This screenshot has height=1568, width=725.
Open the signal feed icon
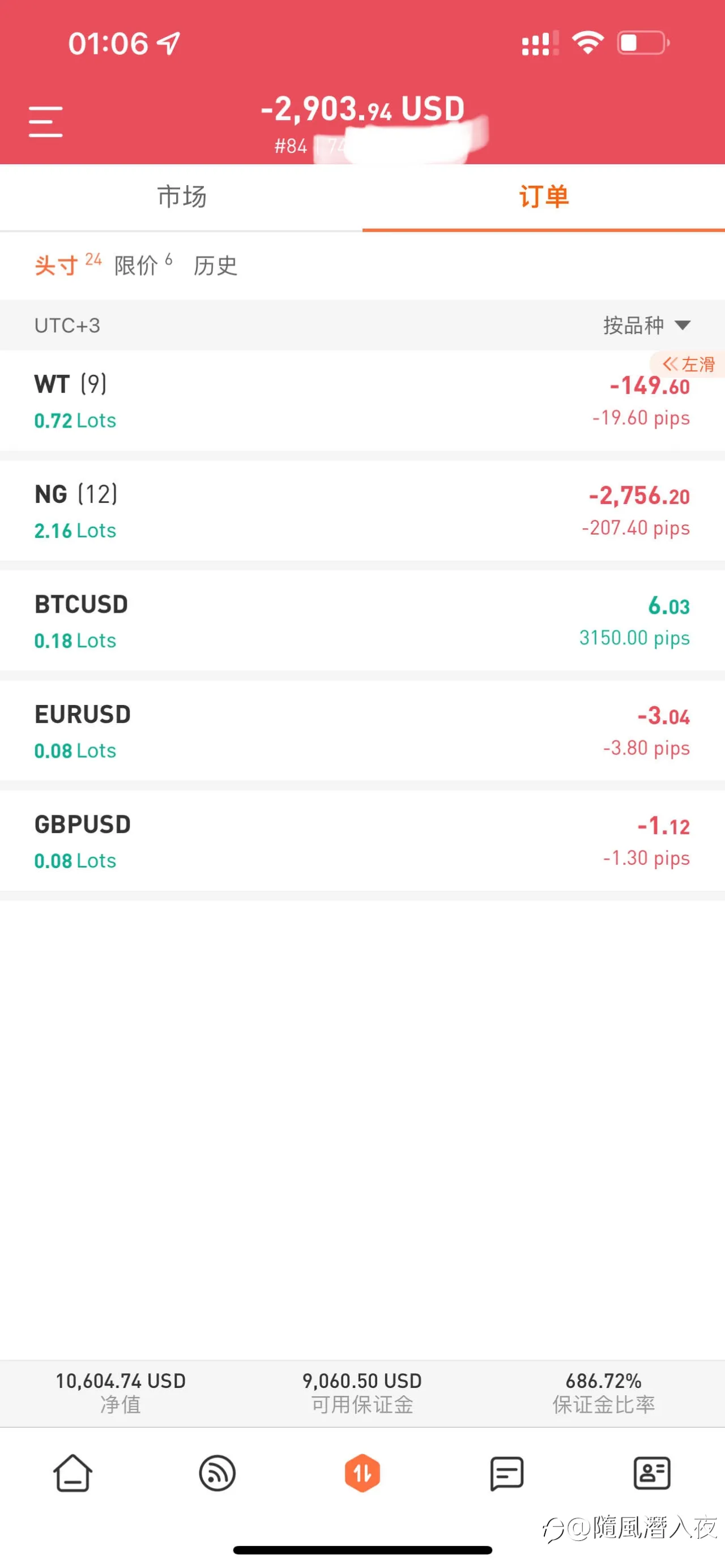tap(217, 1473)
